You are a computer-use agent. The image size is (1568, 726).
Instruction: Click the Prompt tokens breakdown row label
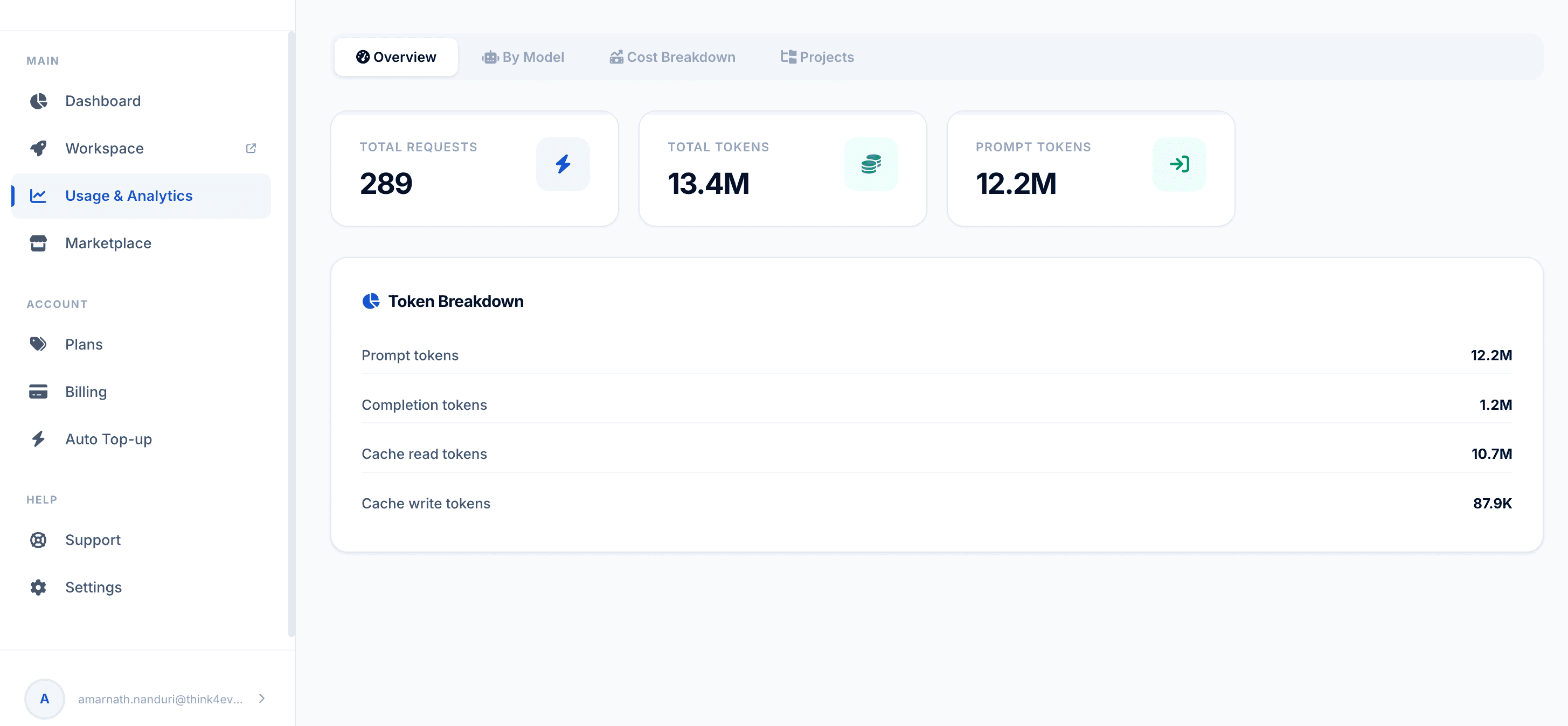point(410,355)
